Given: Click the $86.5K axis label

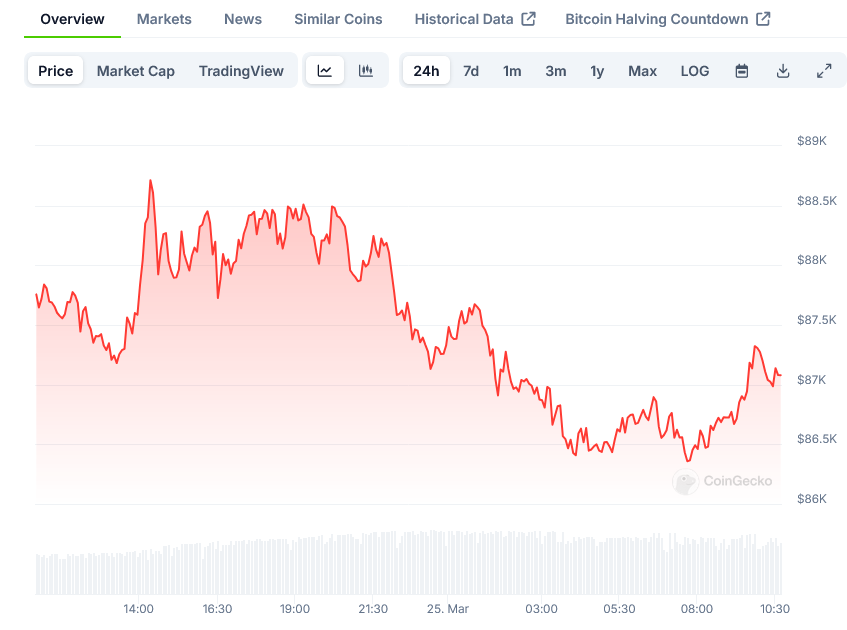Looking at the screenshot, I should pos(816,439).
